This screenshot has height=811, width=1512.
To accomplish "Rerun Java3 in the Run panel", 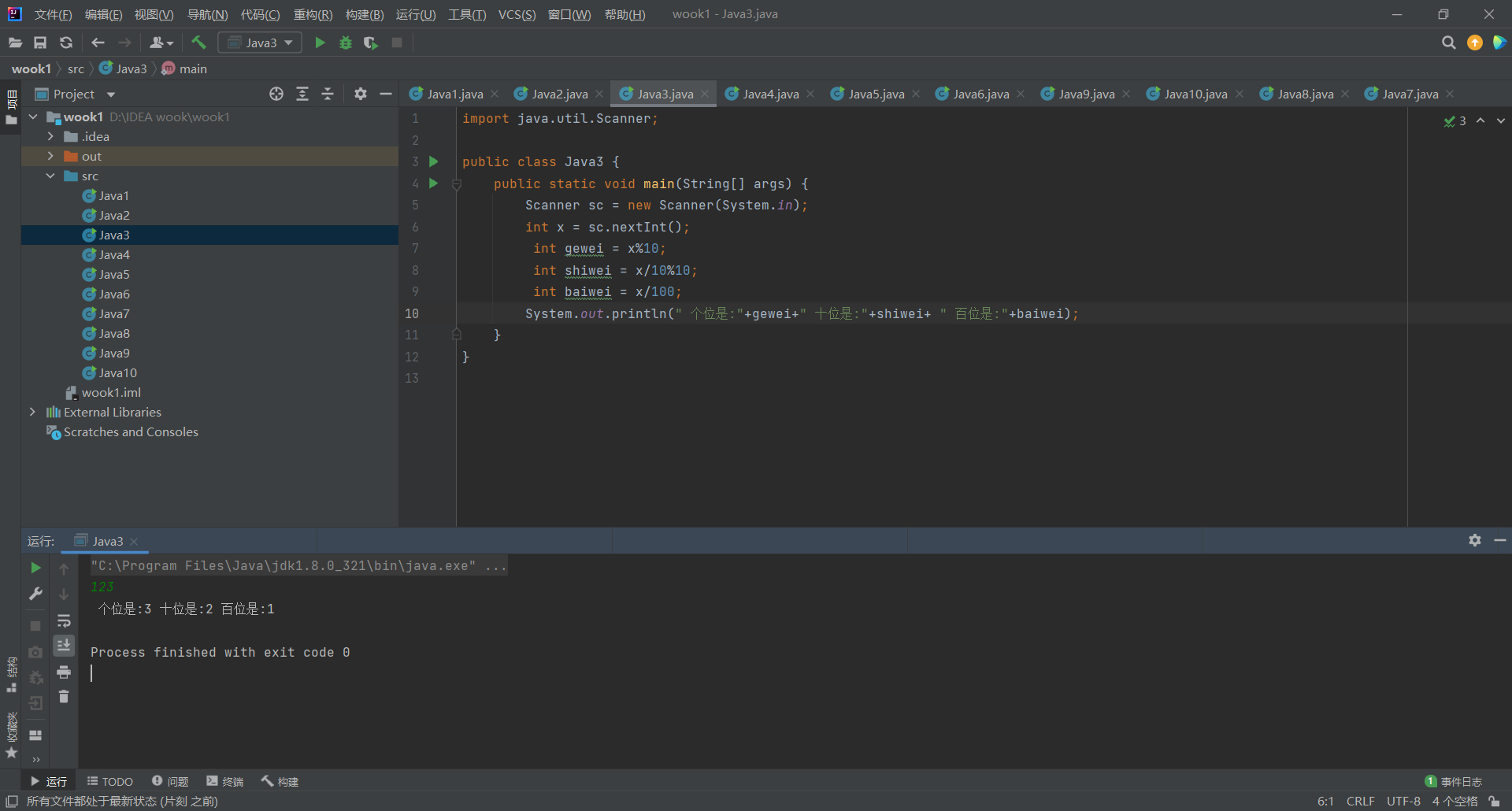I will point(35,568).
